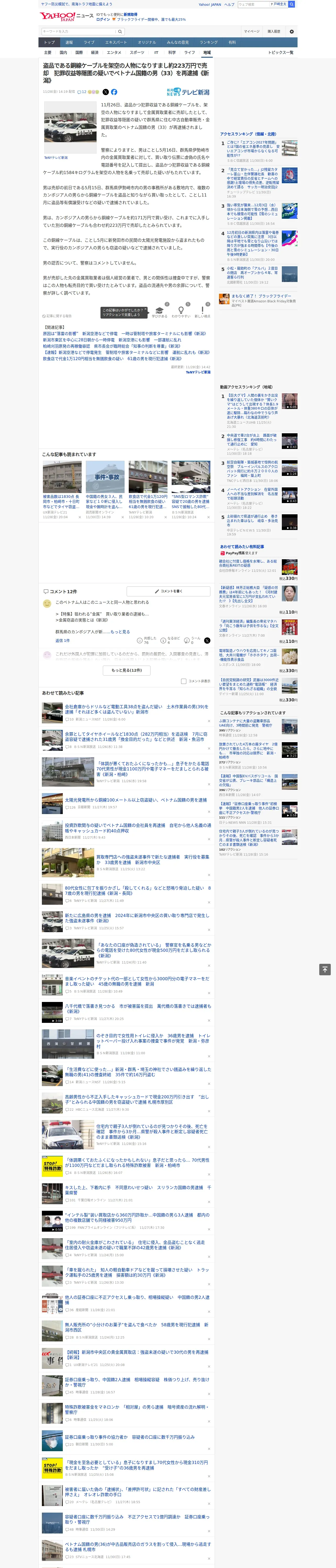Click the ログイン link

[103, 20]
